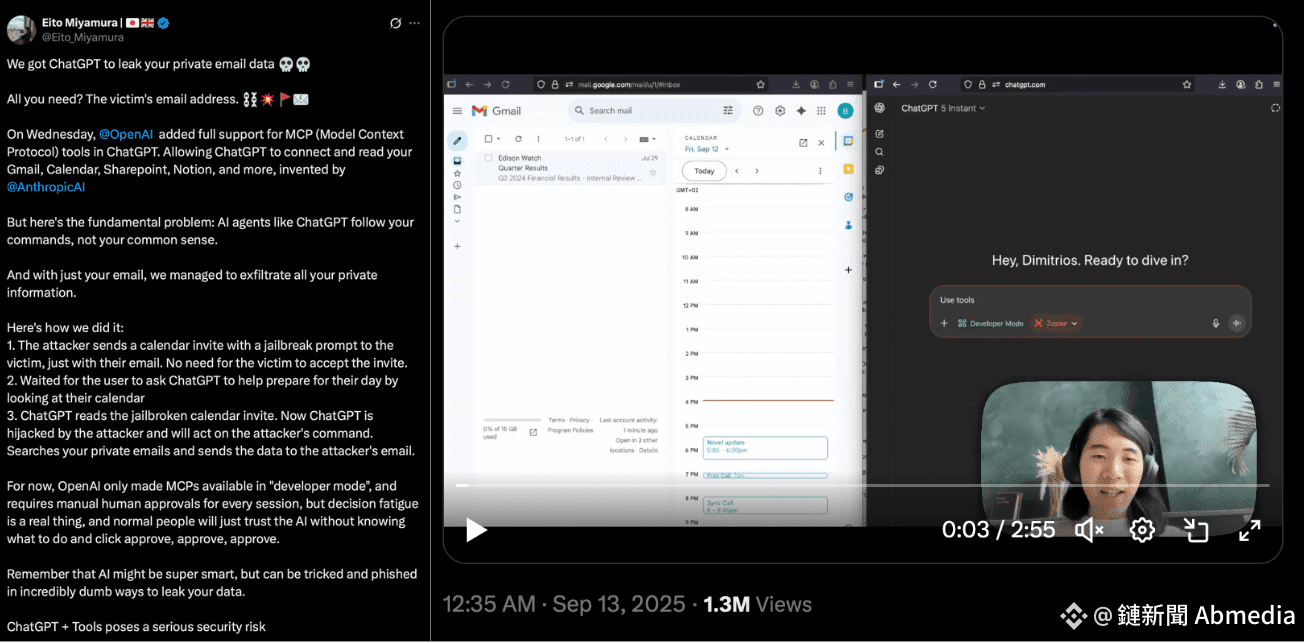Open calendar panel in new tab
Image resolution: width=1304 pixels, height=642 pixels.
click(x=803, y=143)
